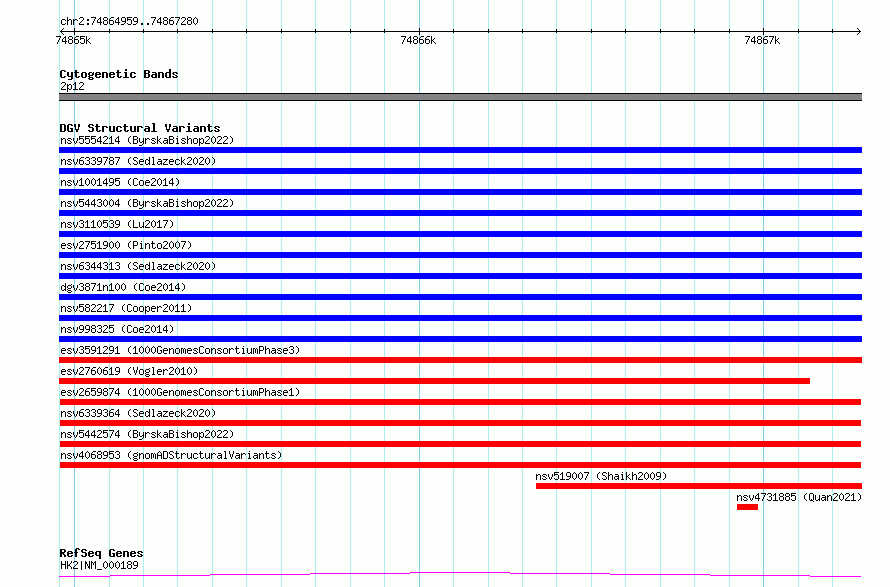Viewport: 890px width, 587px height.
Task: Click the magenta HK2 gene line
Action: 460,575
